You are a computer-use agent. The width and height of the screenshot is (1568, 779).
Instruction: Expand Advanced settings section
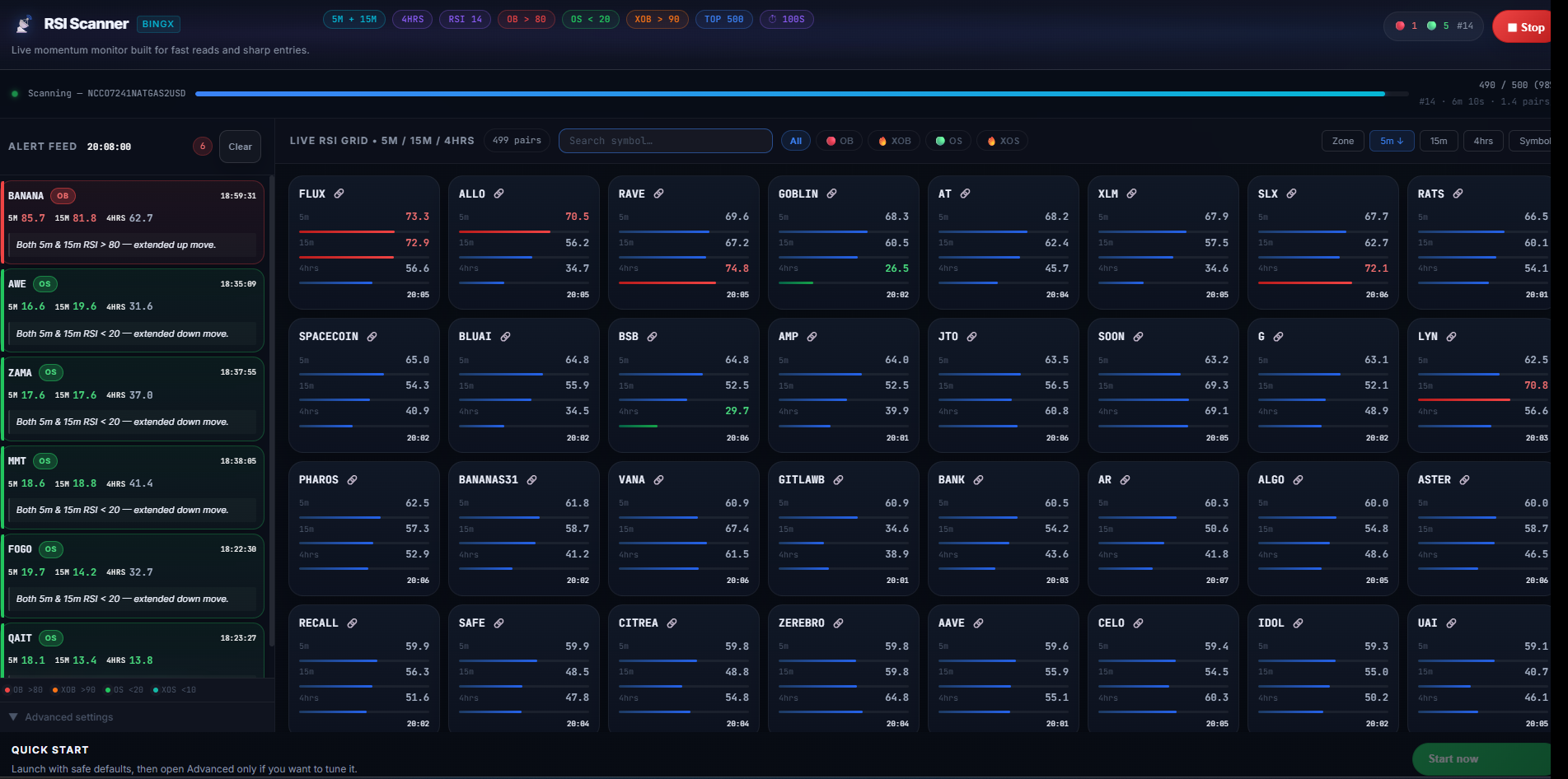pyautogui.click(x=61, y=717)
